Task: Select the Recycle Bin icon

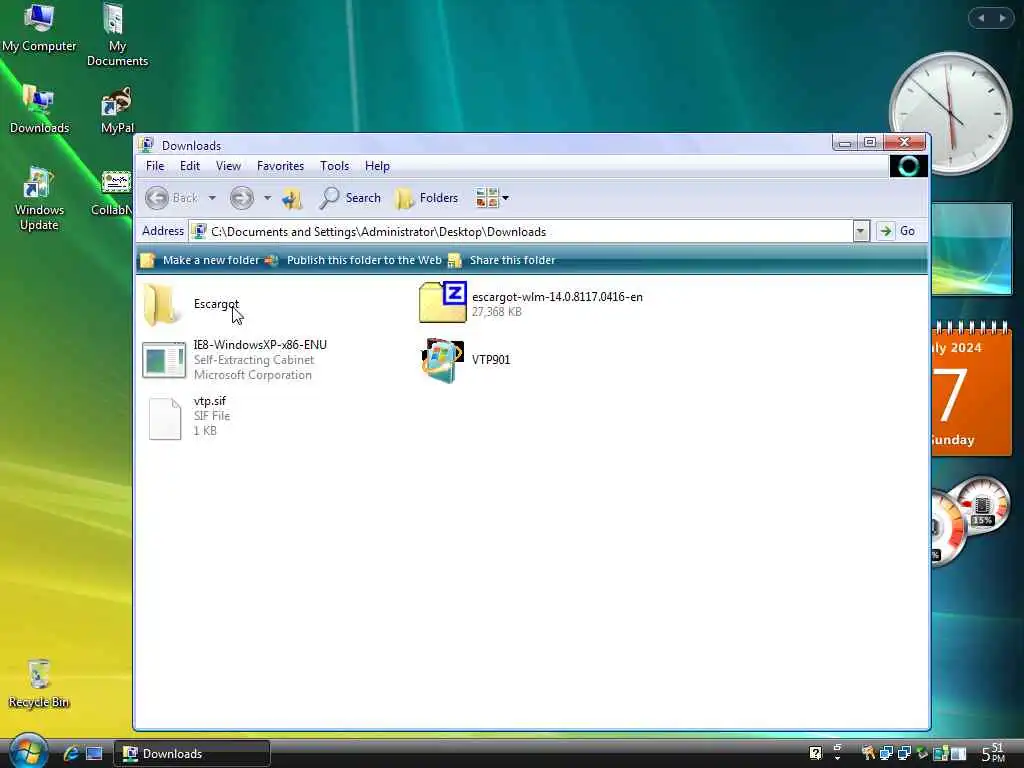Action: (x=39, y=684)
